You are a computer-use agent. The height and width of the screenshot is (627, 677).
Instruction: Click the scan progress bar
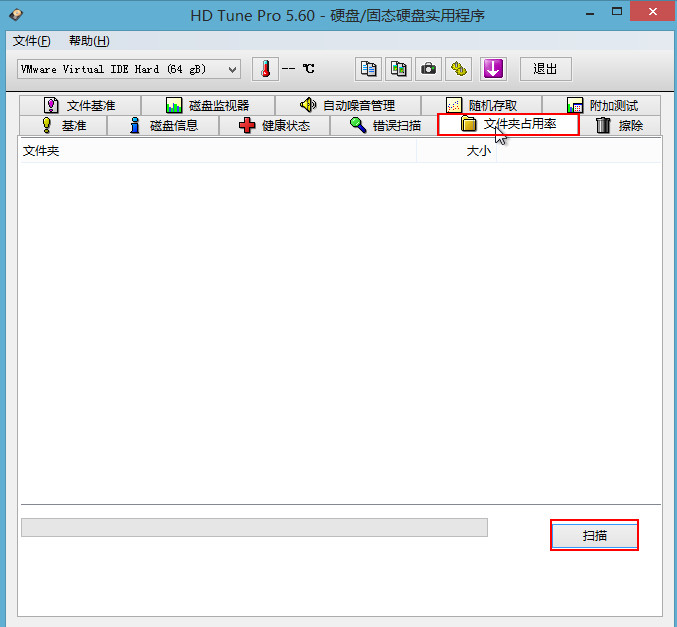pos(254,528)
